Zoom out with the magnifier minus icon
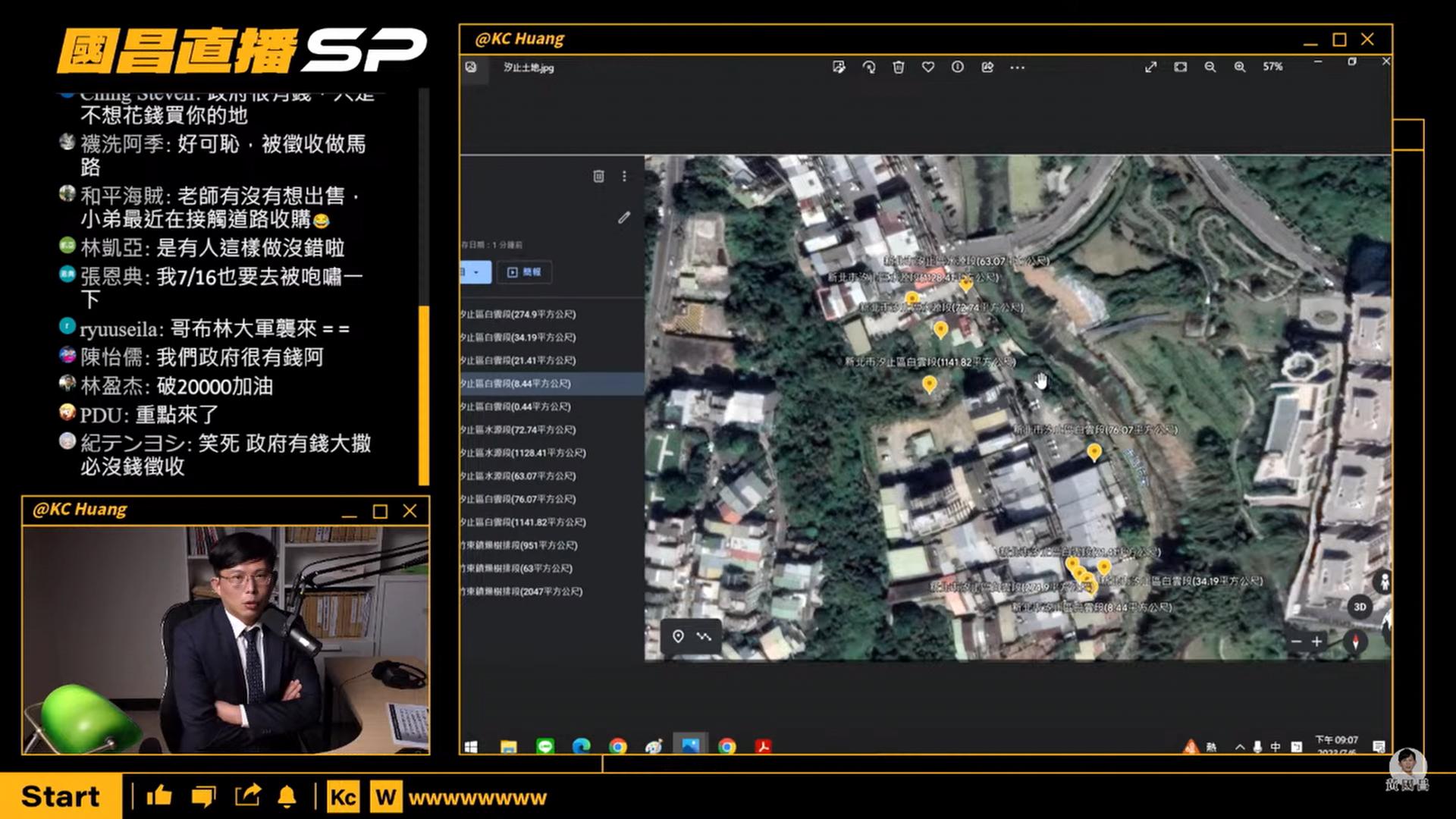Viewport: 1456px width, 819px height. [1210, 67]
